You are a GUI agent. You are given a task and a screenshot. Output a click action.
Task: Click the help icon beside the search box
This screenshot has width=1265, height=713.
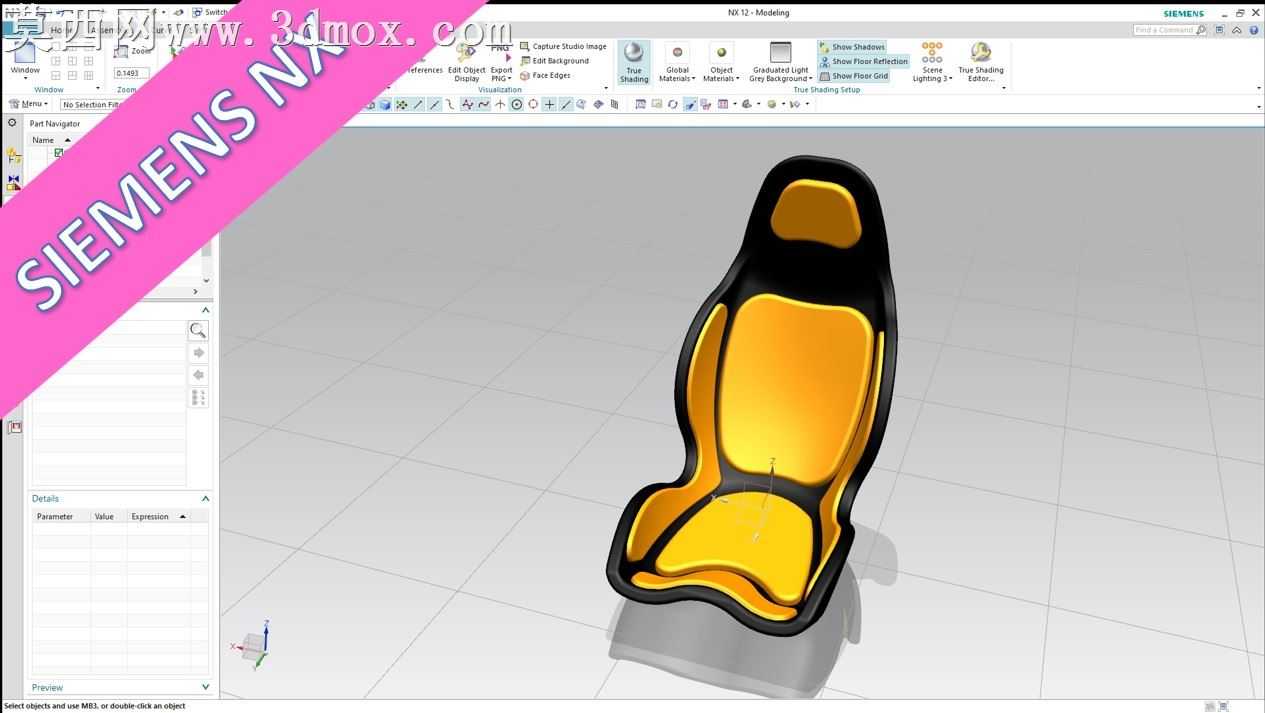point(1254,30)
